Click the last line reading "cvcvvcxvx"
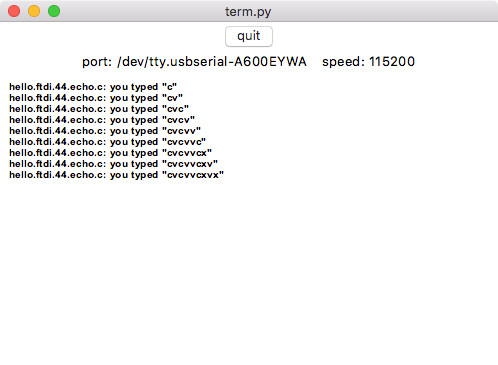The image size is (498, 365). tap(117, 175)
